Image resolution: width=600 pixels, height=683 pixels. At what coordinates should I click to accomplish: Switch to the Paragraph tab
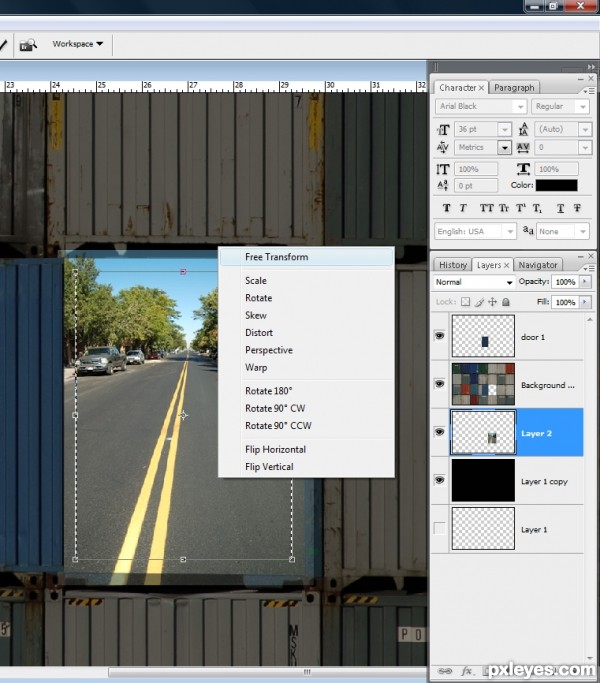coord(514,88)
